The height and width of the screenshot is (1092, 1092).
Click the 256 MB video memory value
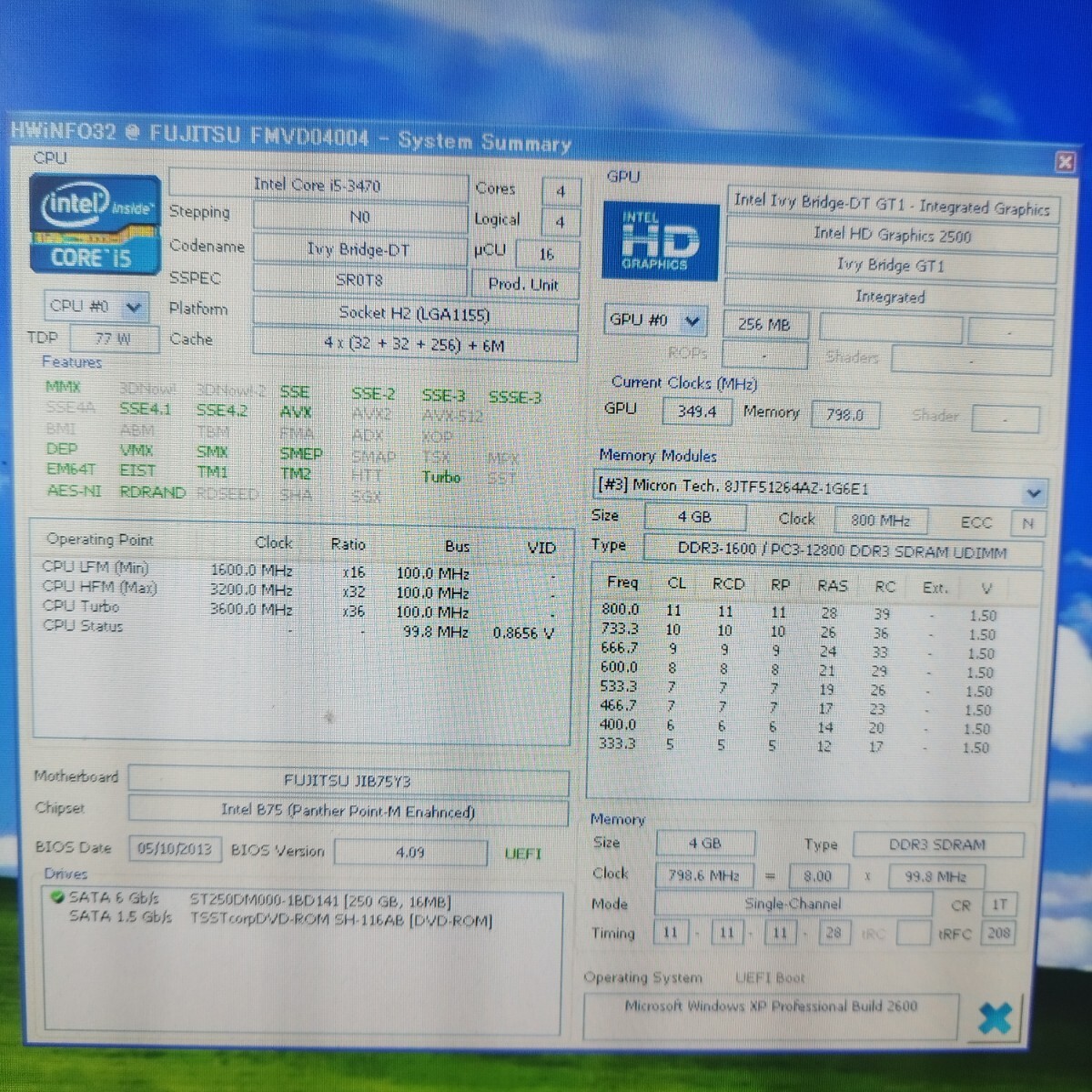pyautogui.click(x=764, y=325)
